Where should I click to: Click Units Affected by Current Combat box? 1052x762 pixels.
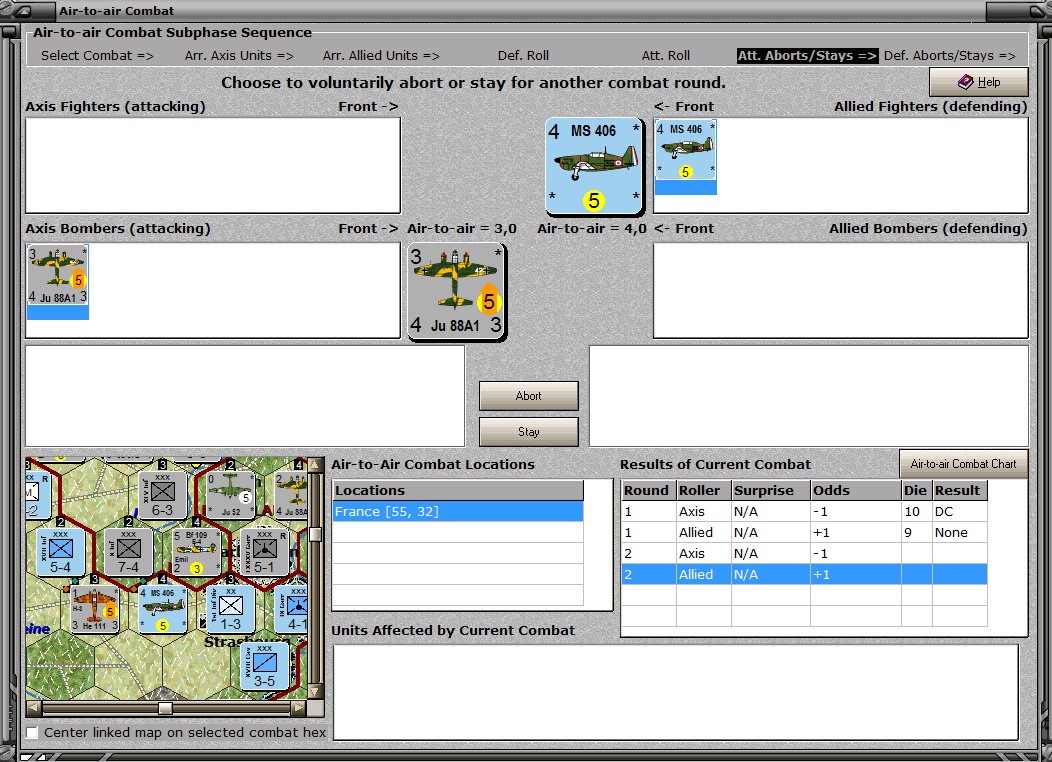click(x=676, y=692)
